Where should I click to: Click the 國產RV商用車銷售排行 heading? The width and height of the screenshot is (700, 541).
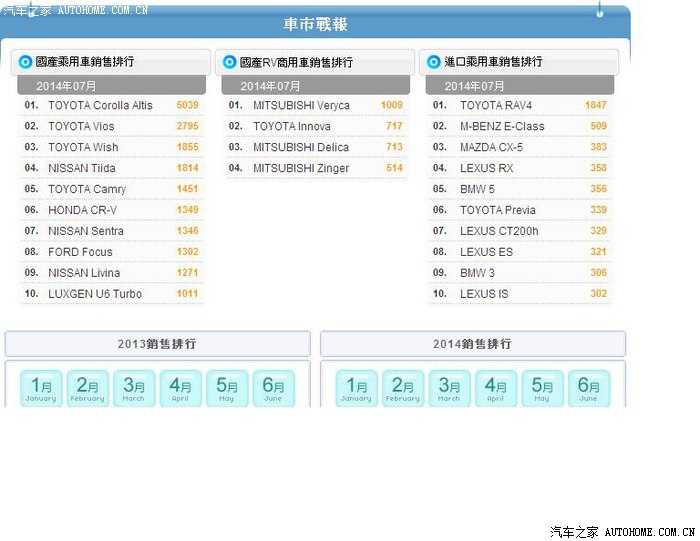point(296,62)
